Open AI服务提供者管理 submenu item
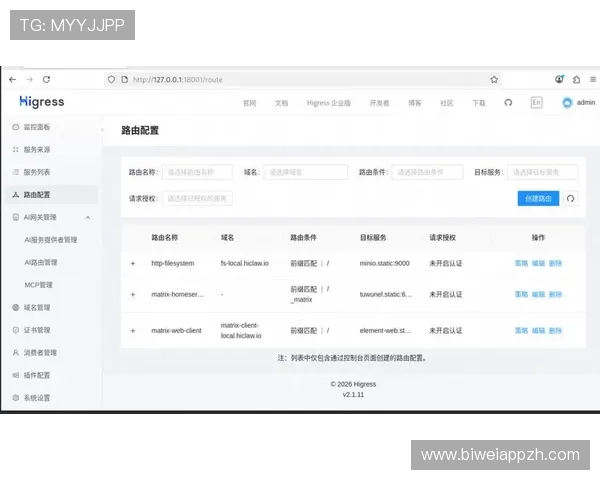This screenshot has width=600, height=480. pyautogui.click(x=51, y=240)
